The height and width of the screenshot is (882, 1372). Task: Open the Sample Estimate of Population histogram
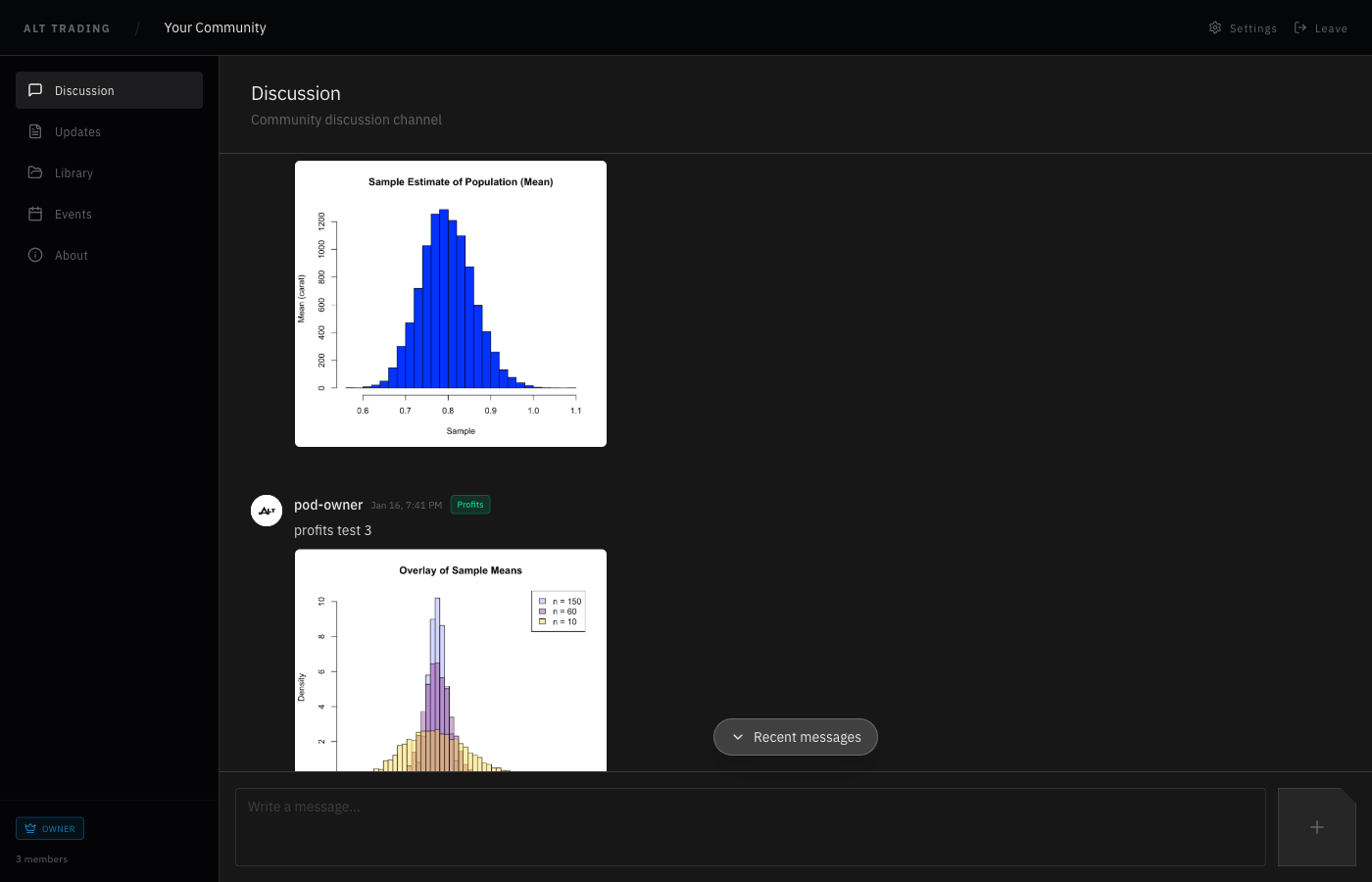tap(451, 304)
